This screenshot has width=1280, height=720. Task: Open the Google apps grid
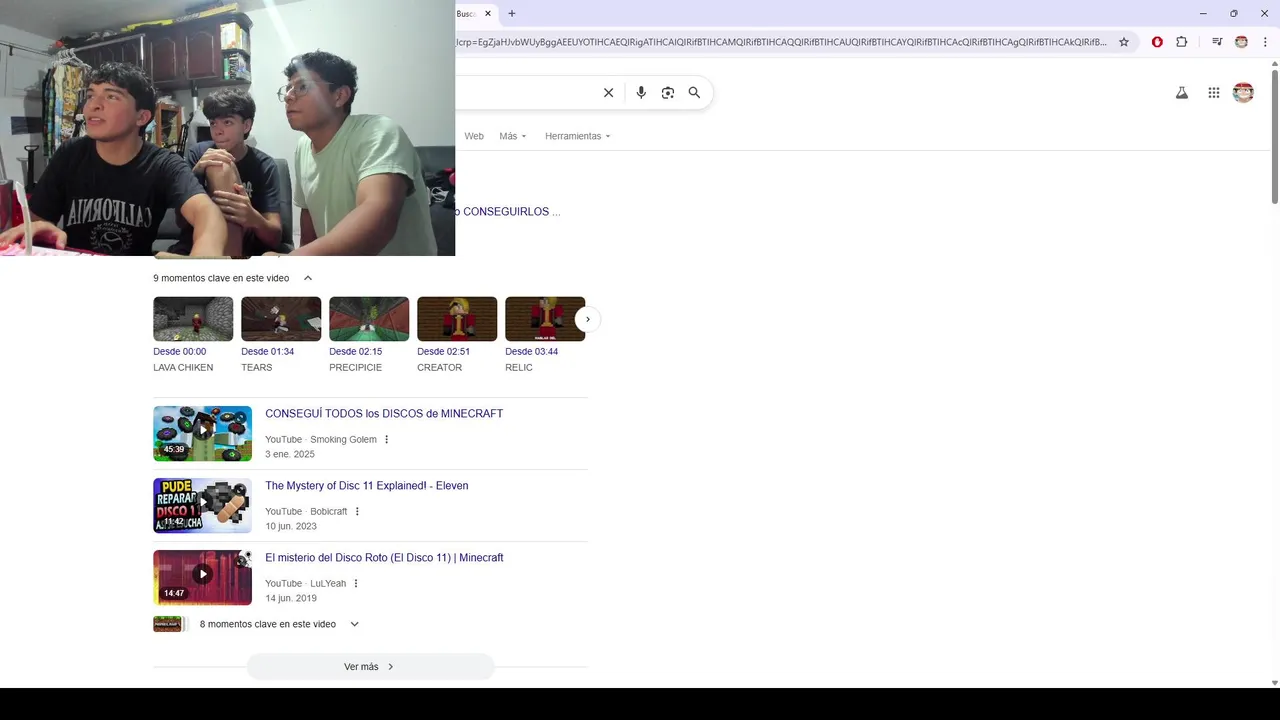point(1214,93)
